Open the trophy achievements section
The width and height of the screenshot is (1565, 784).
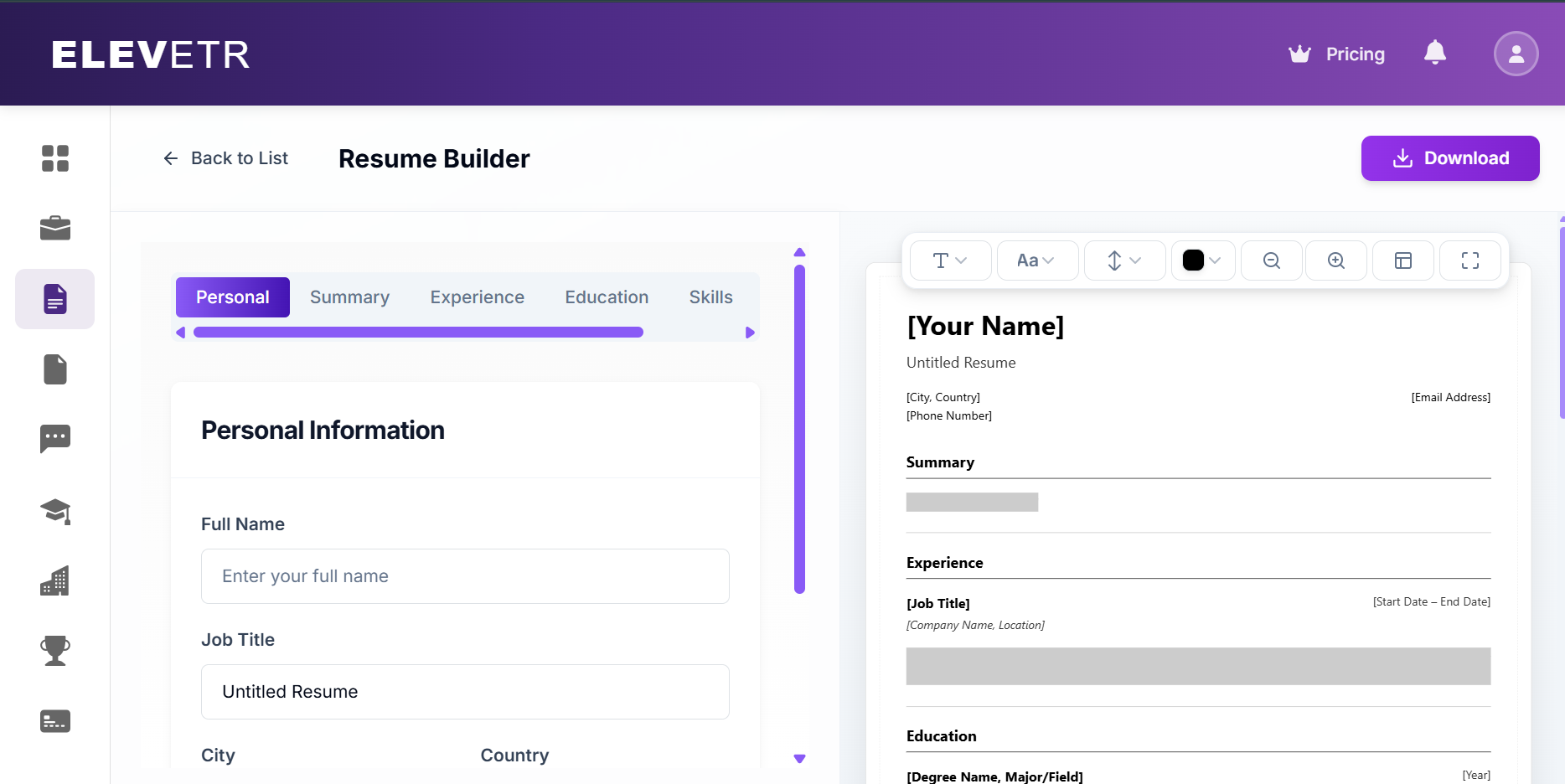54,650
